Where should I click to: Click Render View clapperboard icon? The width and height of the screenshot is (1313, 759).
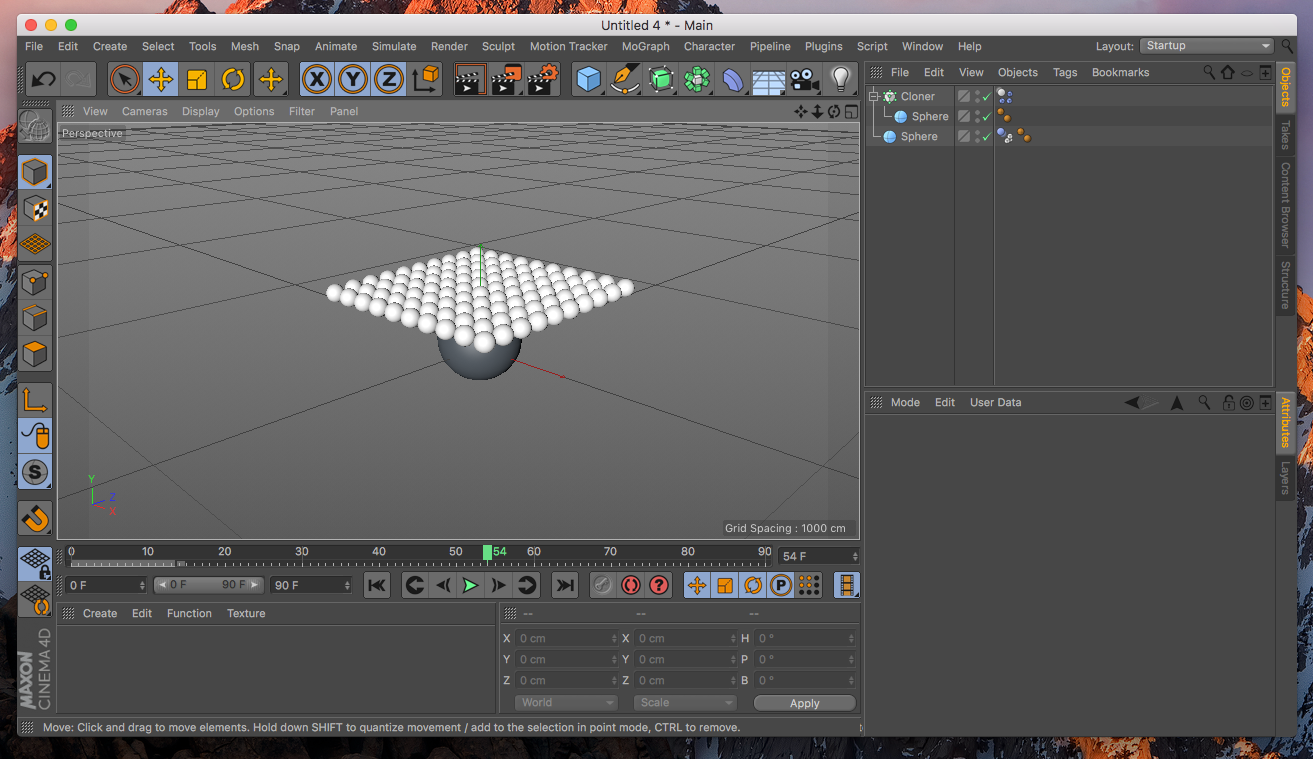(x=470, y=79)
